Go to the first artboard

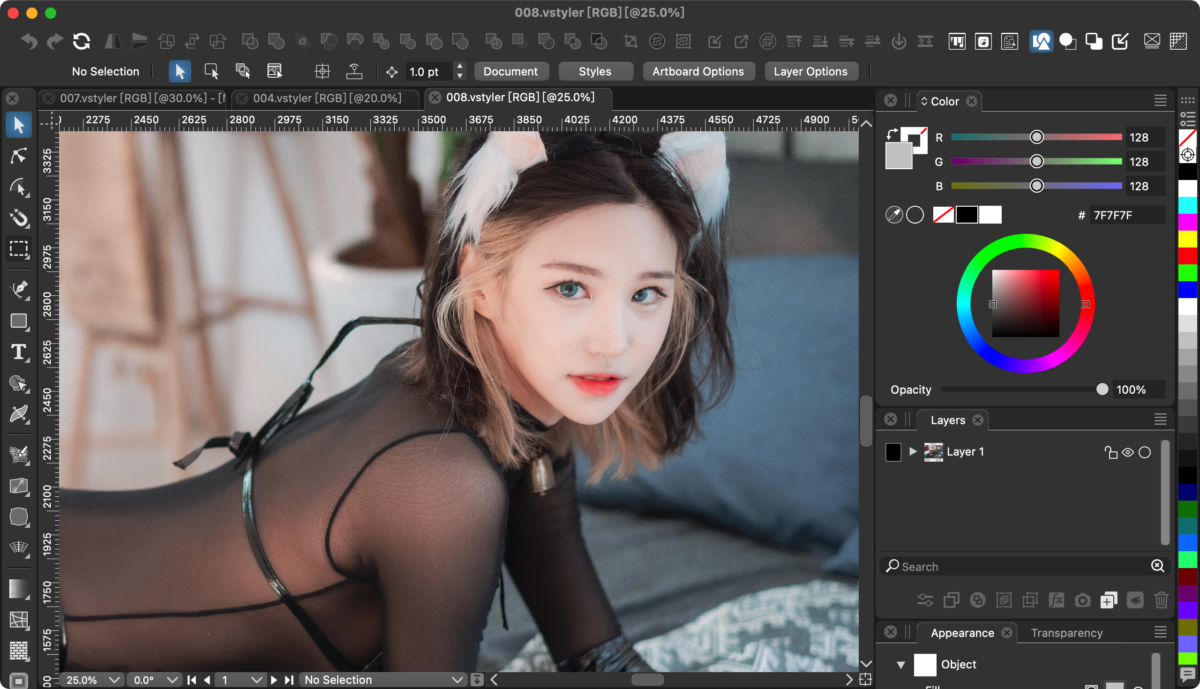tap(192, 680)
